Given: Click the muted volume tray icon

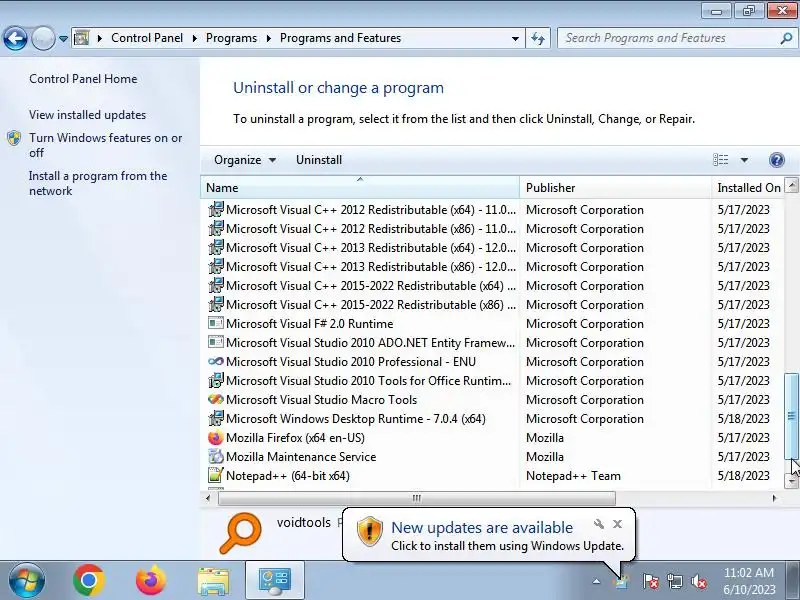Looking at the screenshot, I should click(698, 581).
